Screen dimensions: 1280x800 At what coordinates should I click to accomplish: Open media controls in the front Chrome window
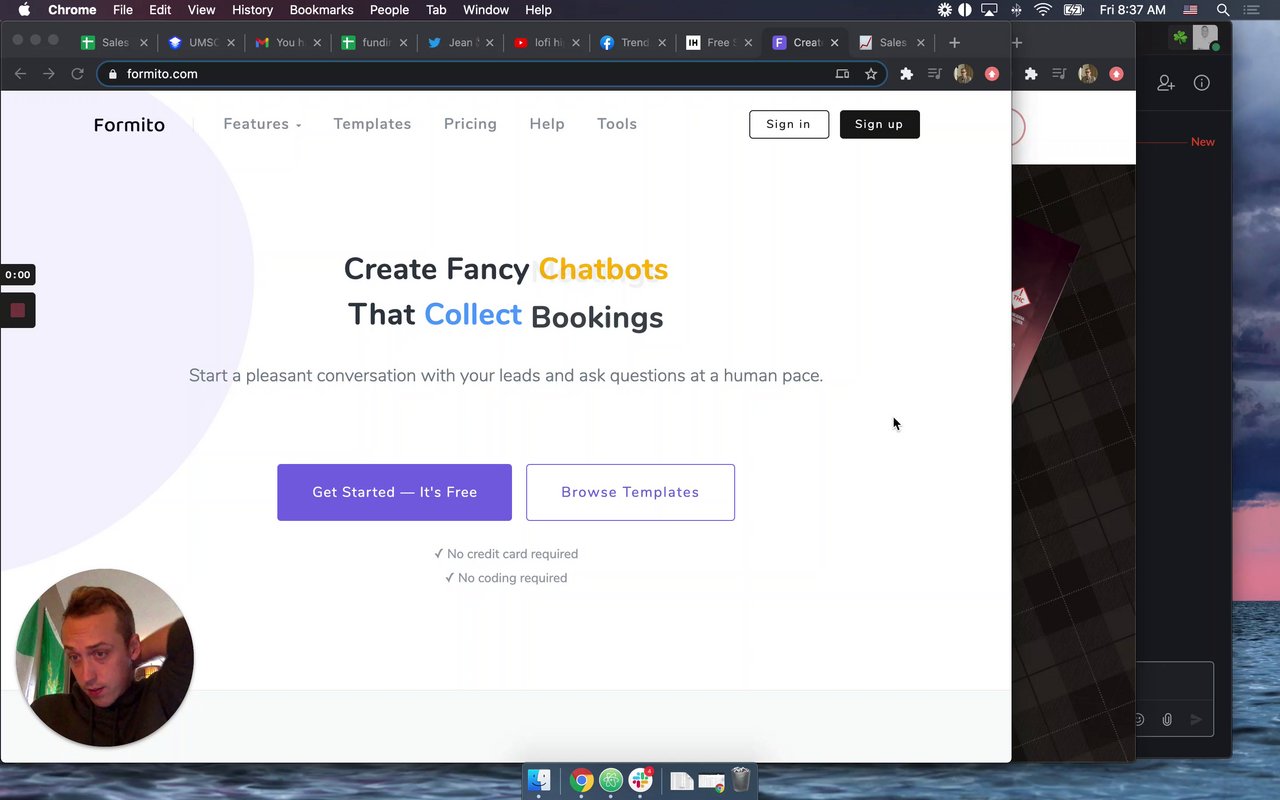pos(935,74)
